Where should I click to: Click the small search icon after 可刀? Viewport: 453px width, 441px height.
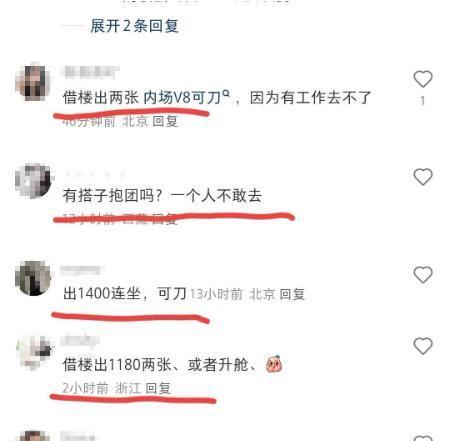[x=226, y=94]
